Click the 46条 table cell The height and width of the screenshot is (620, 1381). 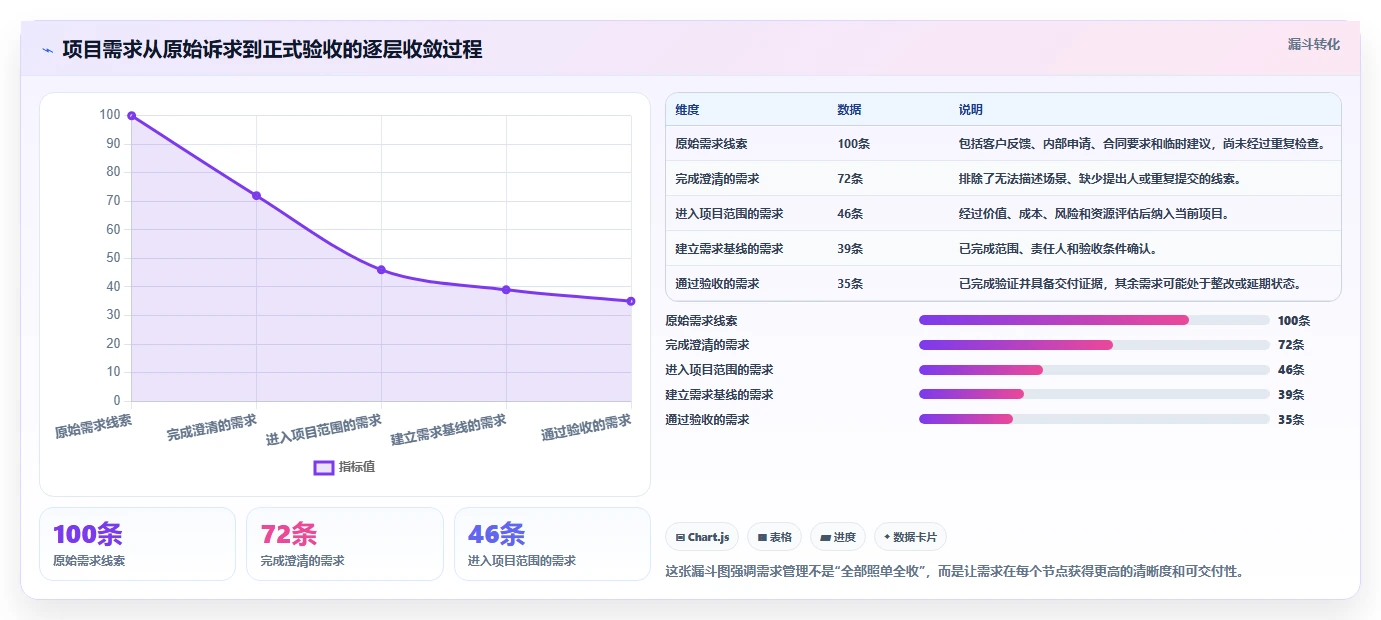[x=850, y=214]
